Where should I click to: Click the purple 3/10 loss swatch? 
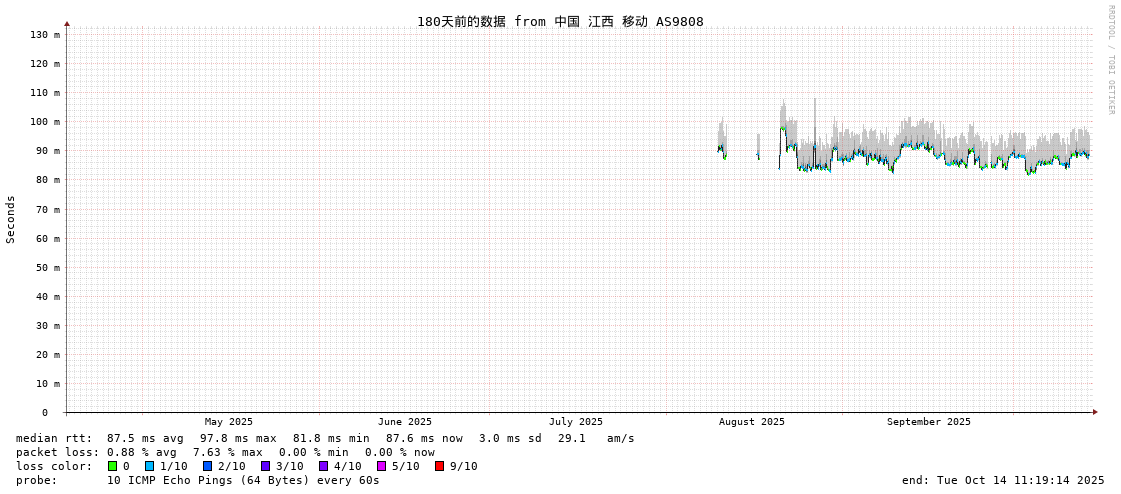pyautogui.click(x=265, y=466)
